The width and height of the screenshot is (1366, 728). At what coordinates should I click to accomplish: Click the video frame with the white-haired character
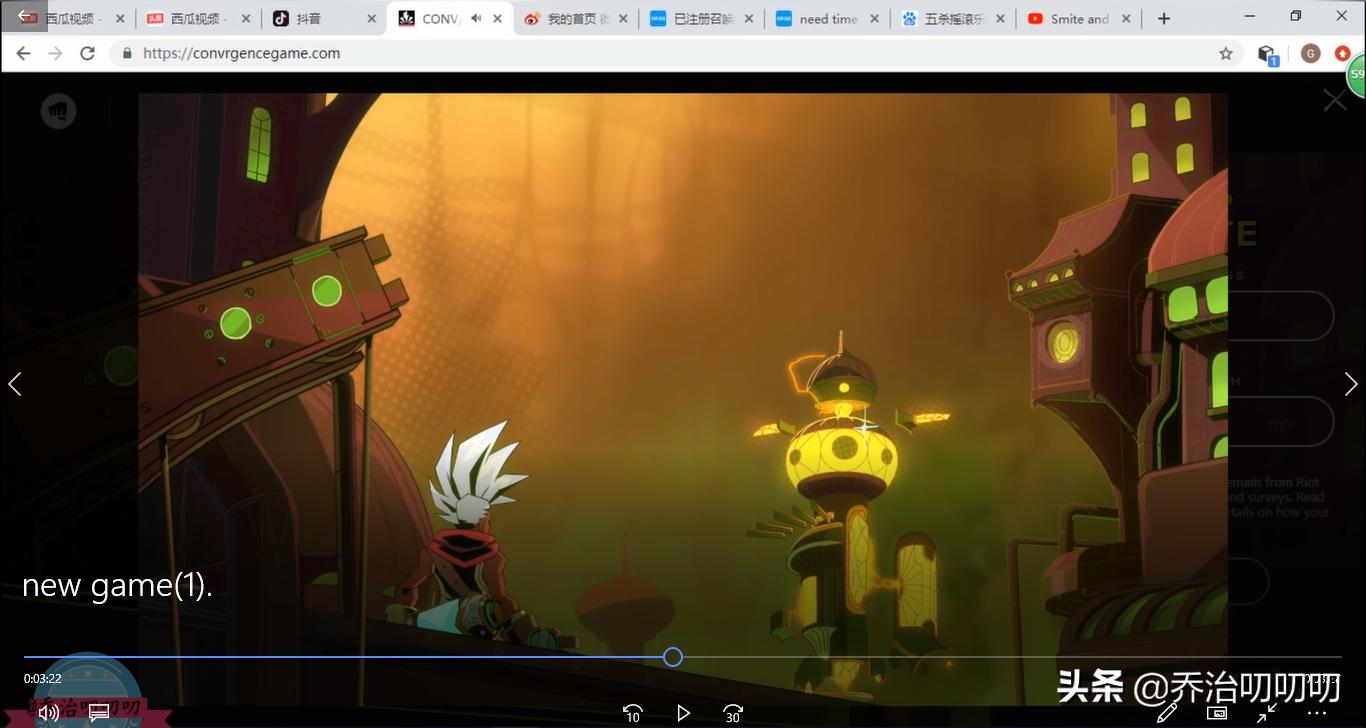[683, 398]
